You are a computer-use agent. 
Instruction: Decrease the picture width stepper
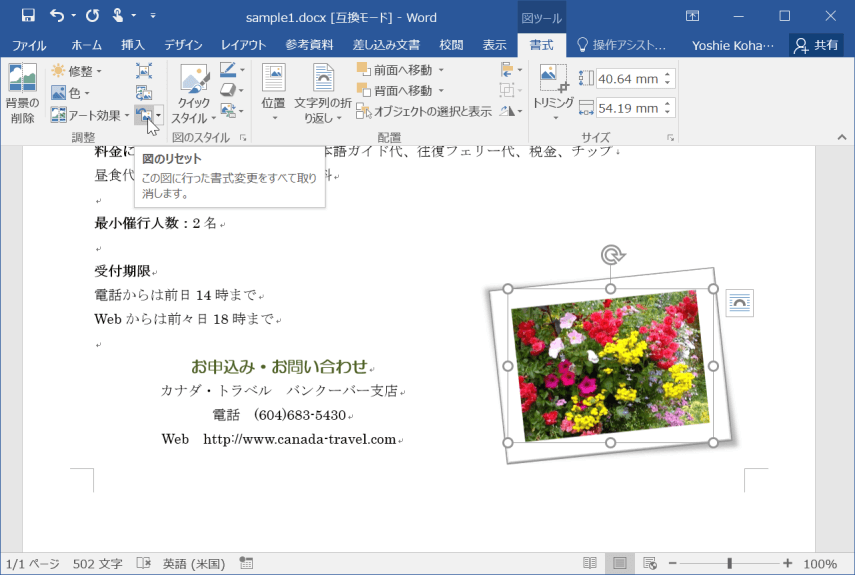click(x=667, y=113)
